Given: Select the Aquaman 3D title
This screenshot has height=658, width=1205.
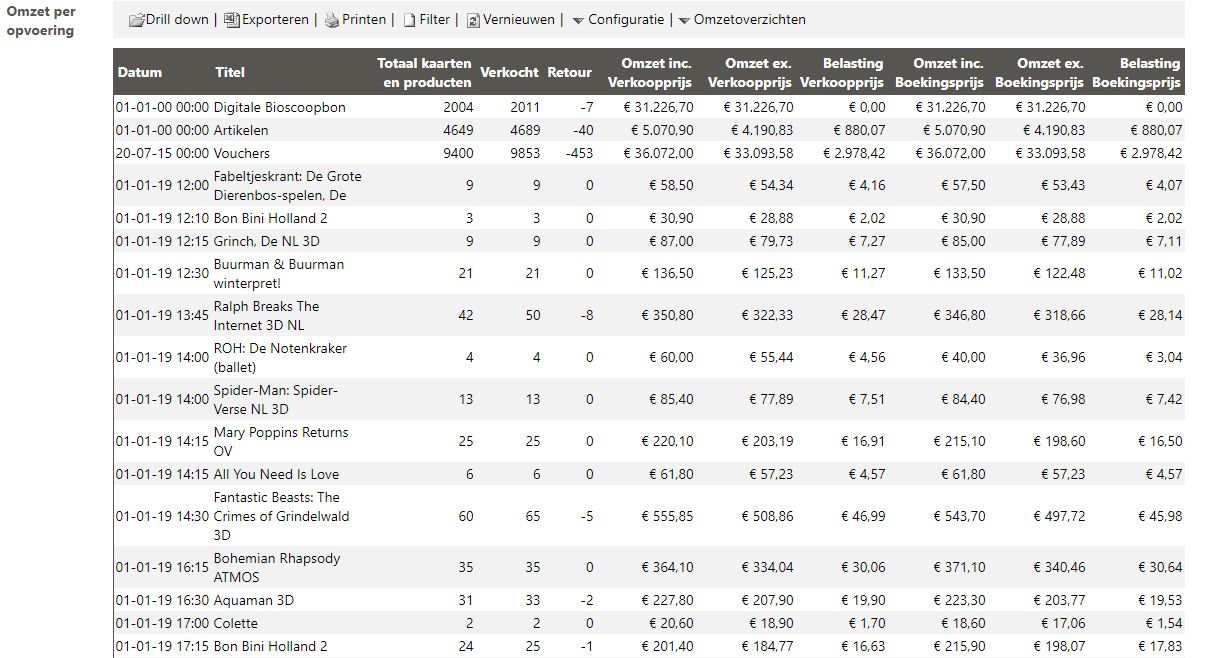Looking at the screenshot, I should [x=254, y=600].
